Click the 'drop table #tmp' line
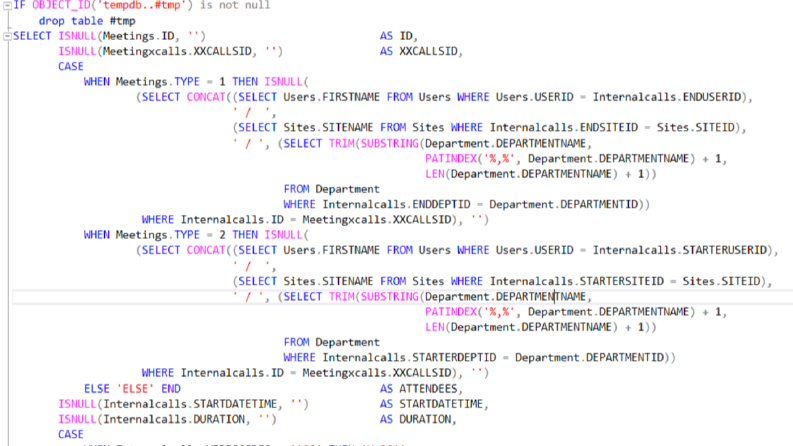793x446 pixels. pyautogui.click(x=87, y=21)
